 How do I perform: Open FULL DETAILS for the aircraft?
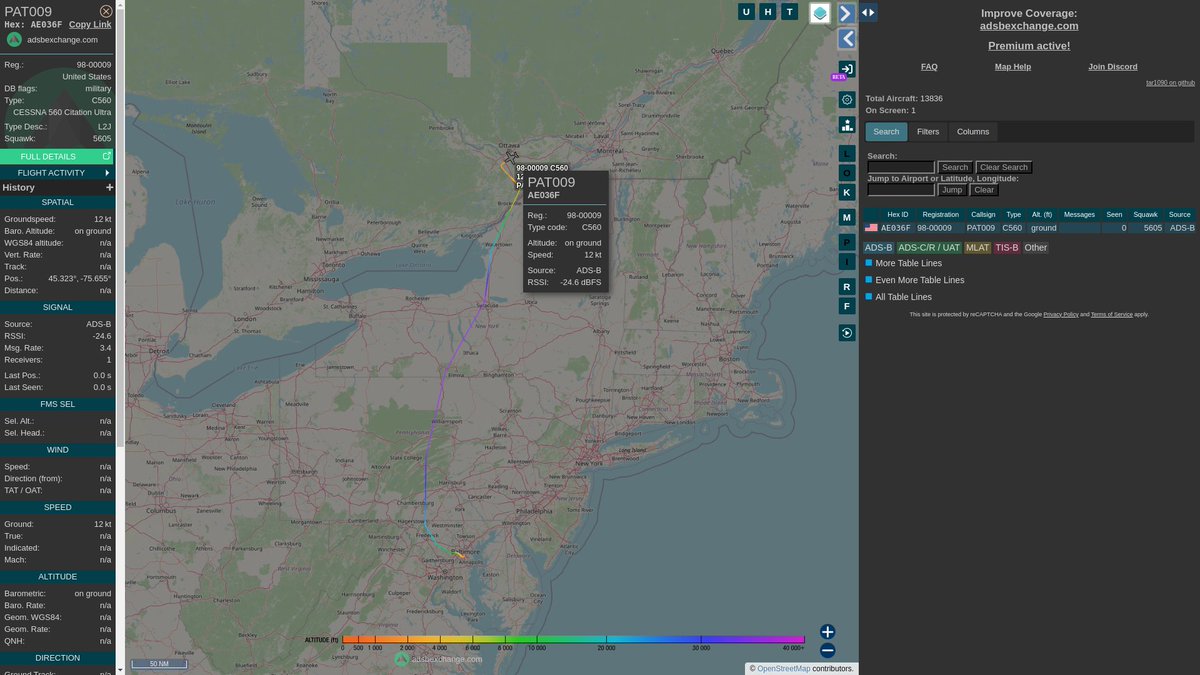tap(56, 157)
